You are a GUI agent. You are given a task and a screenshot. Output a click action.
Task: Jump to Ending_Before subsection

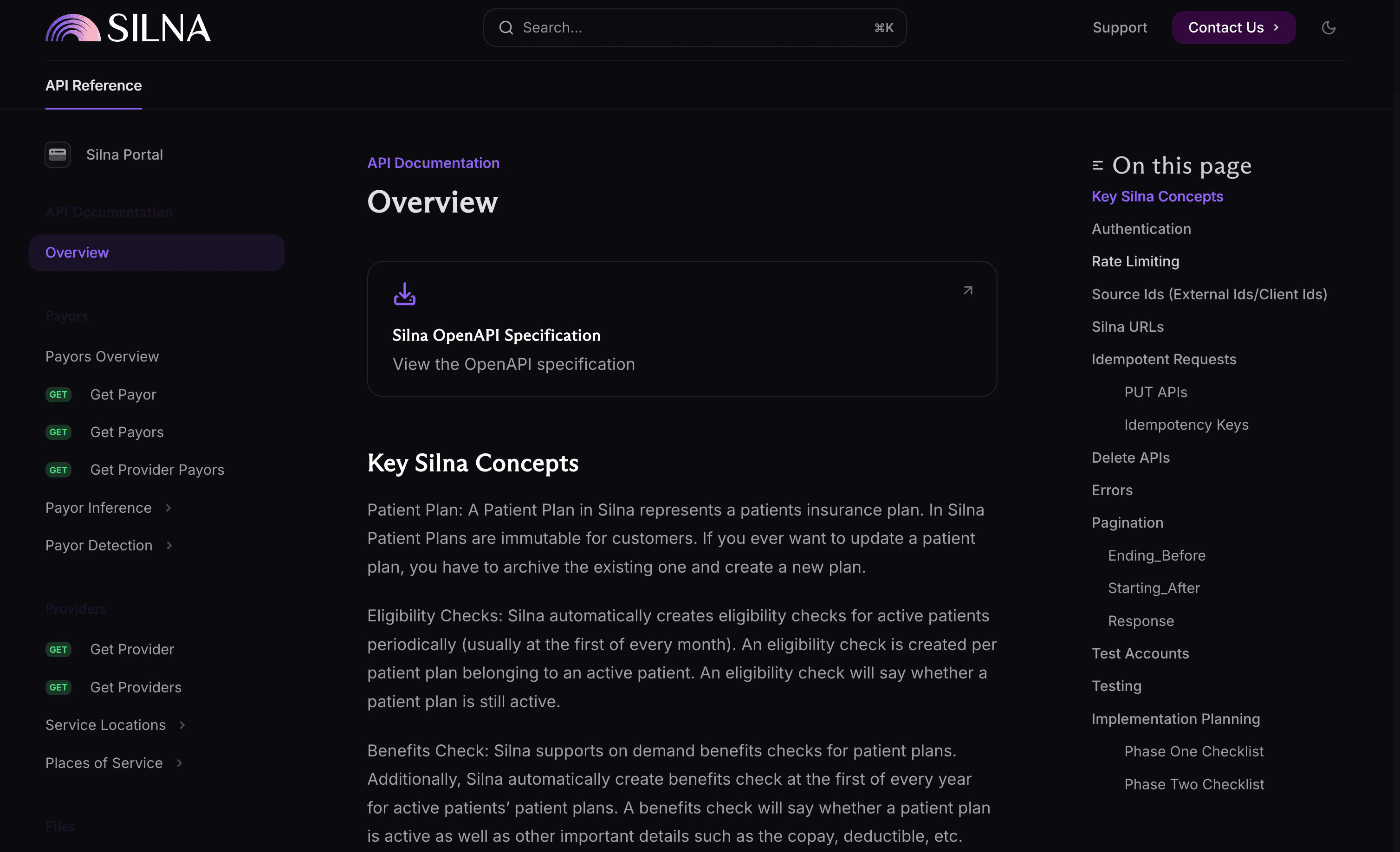tap(1157, 555)
